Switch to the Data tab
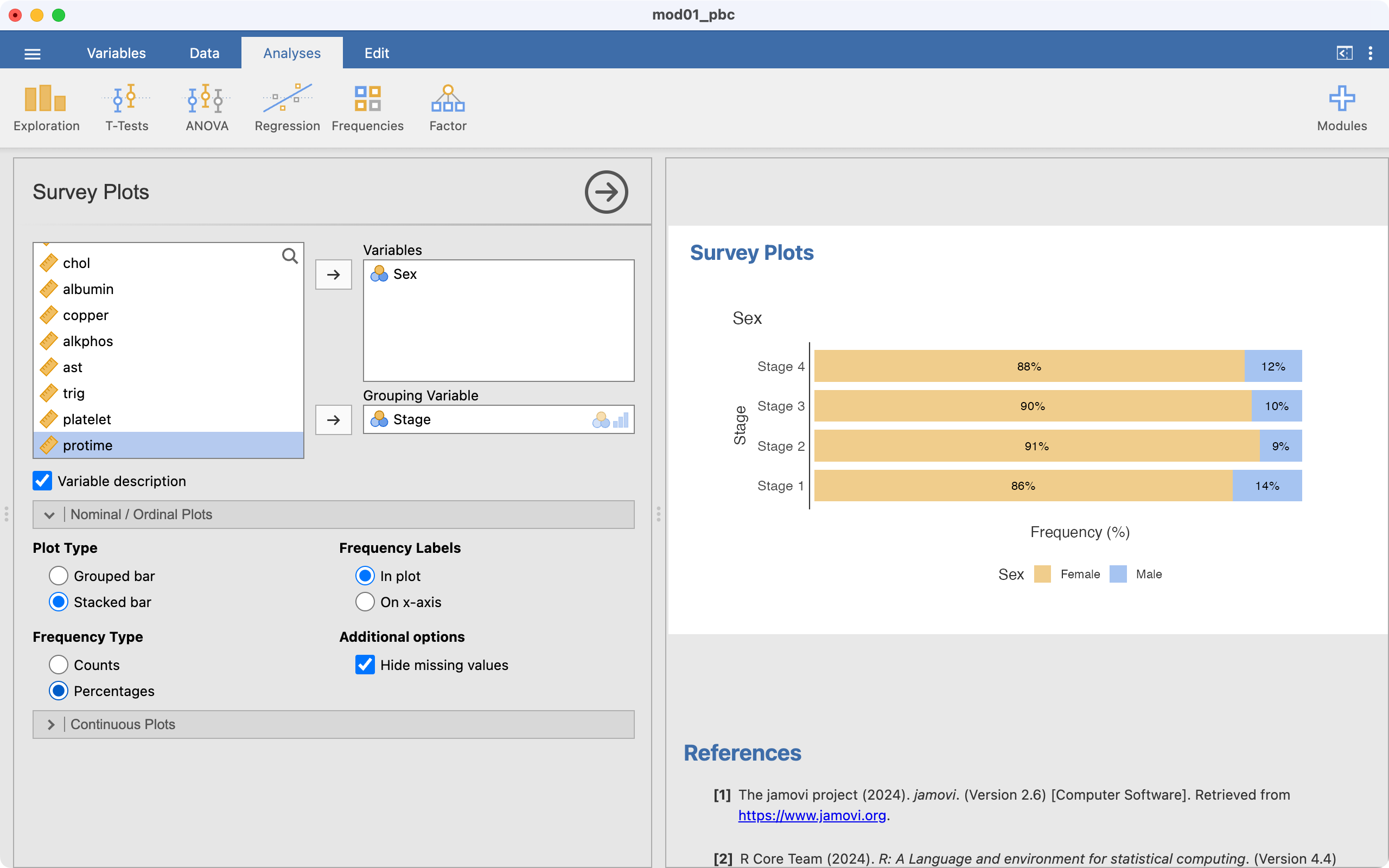Viewport: 1389px width, 868px height. tap(205, 53)
